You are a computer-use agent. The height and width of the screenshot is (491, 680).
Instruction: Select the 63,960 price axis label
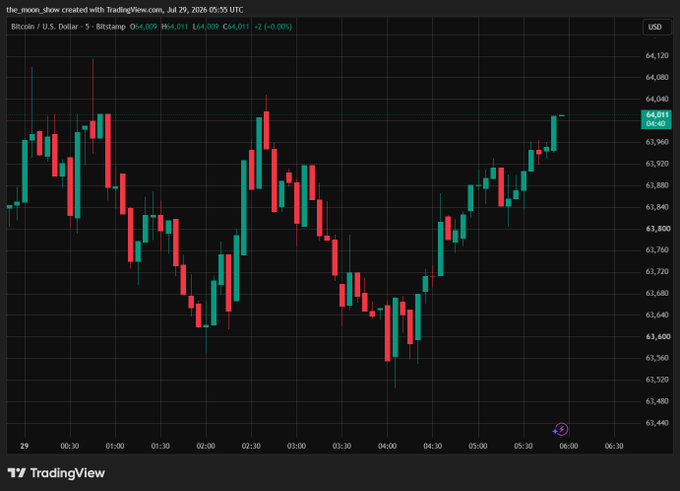click(657, 142)
